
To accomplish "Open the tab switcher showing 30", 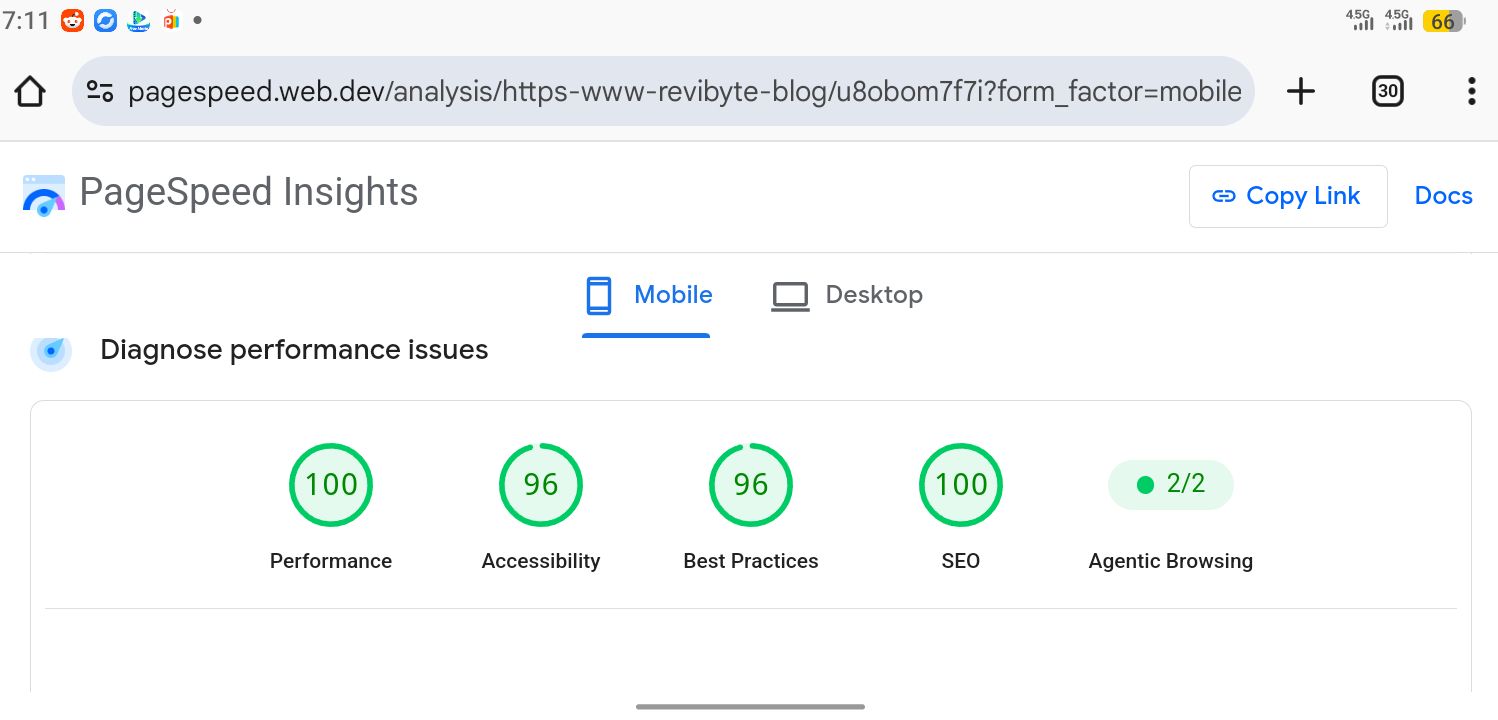I will pyautogui.click(x=1387, y=92).
